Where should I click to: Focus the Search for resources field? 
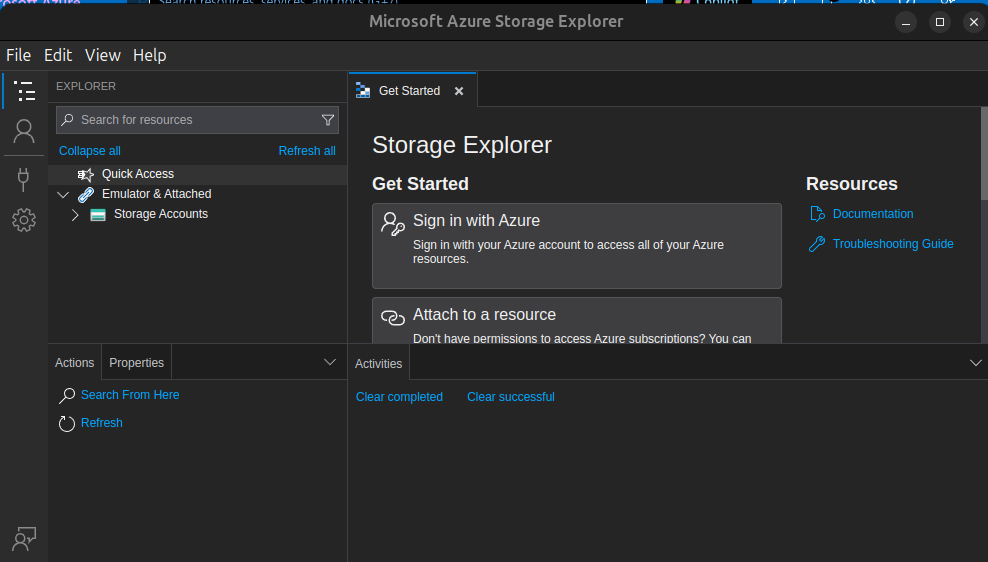(x=197, y=120)
